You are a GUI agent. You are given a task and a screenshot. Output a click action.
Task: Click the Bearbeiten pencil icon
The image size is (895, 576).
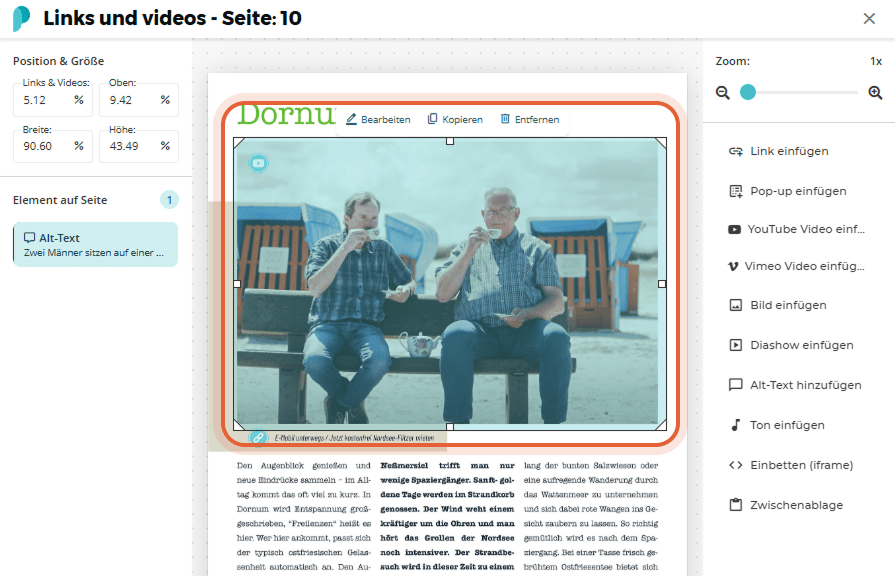(x=352, y=119)
